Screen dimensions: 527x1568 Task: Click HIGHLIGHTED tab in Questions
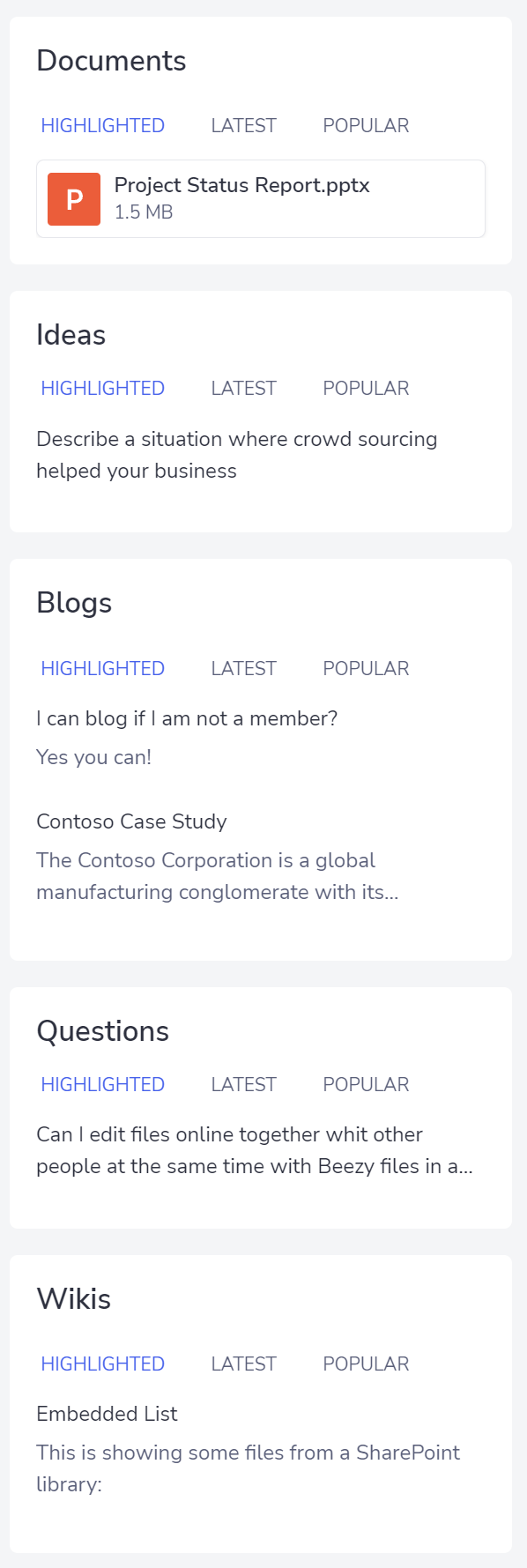click(x=103, y=1084)
